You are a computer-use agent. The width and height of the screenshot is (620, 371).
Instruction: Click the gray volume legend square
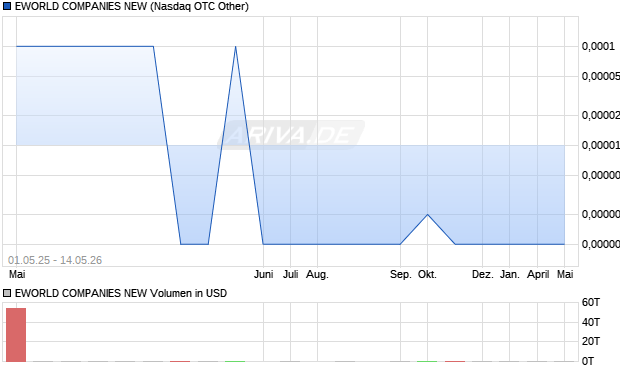coord(7,293)
